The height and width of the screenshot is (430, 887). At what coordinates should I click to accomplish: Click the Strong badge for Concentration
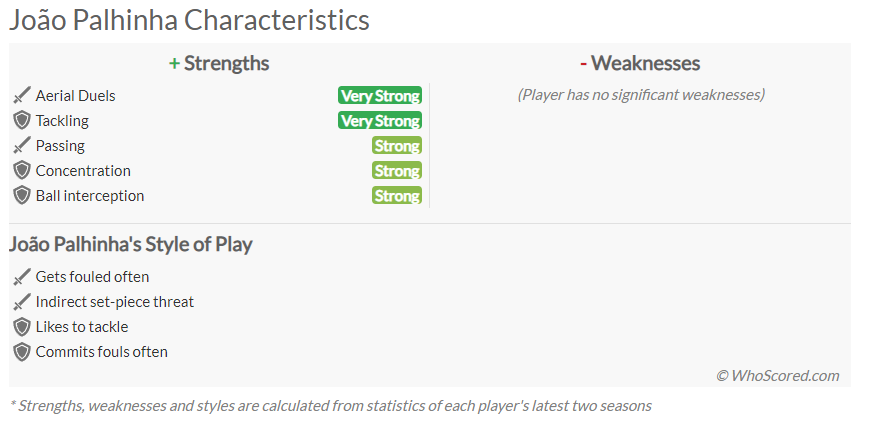tap(397, 170)
